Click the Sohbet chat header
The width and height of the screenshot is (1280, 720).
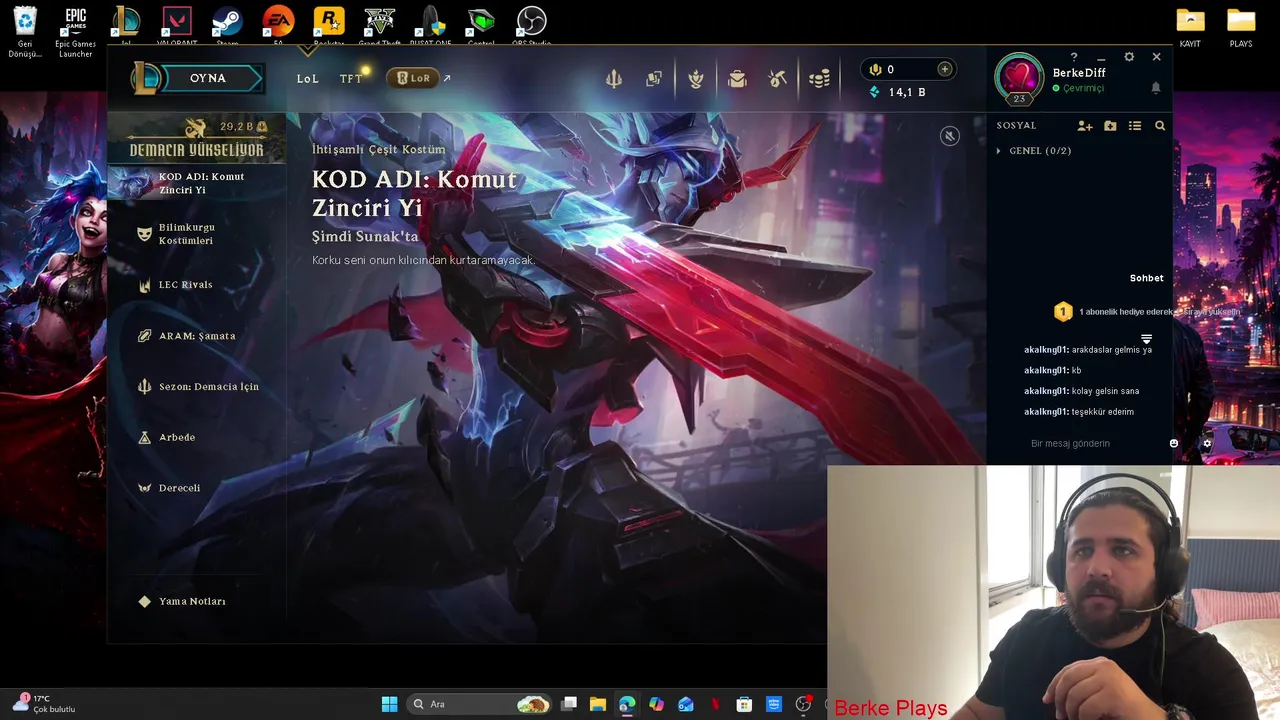(x=1146, y=278)
